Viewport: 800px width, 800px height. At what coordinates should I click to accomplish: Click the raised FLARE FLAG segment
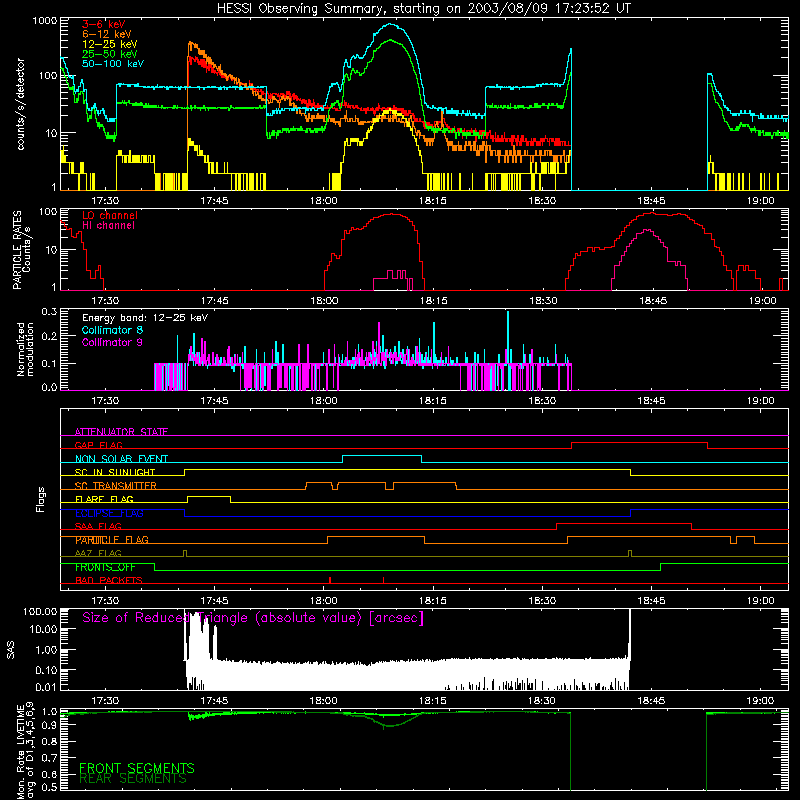[209, 496]
